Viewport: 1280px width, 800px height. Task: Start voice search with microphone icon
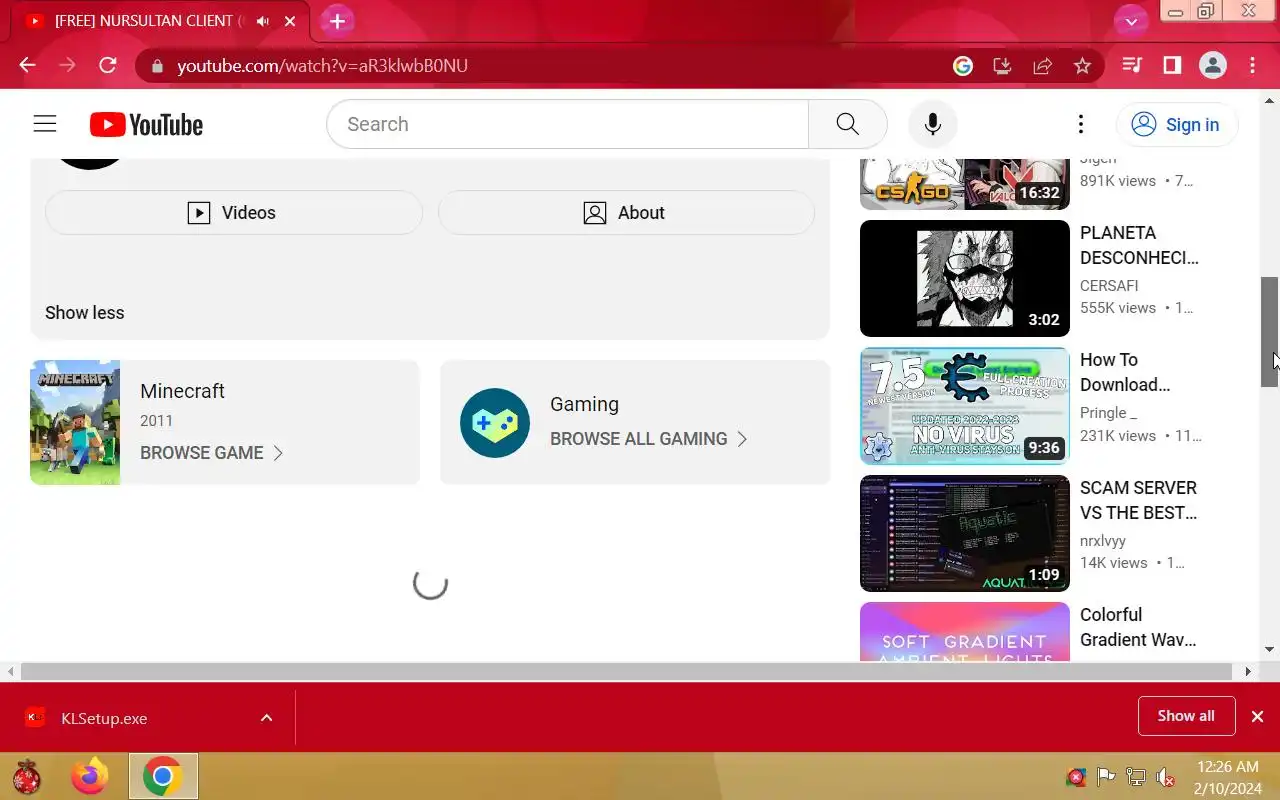tap(932, 124)
